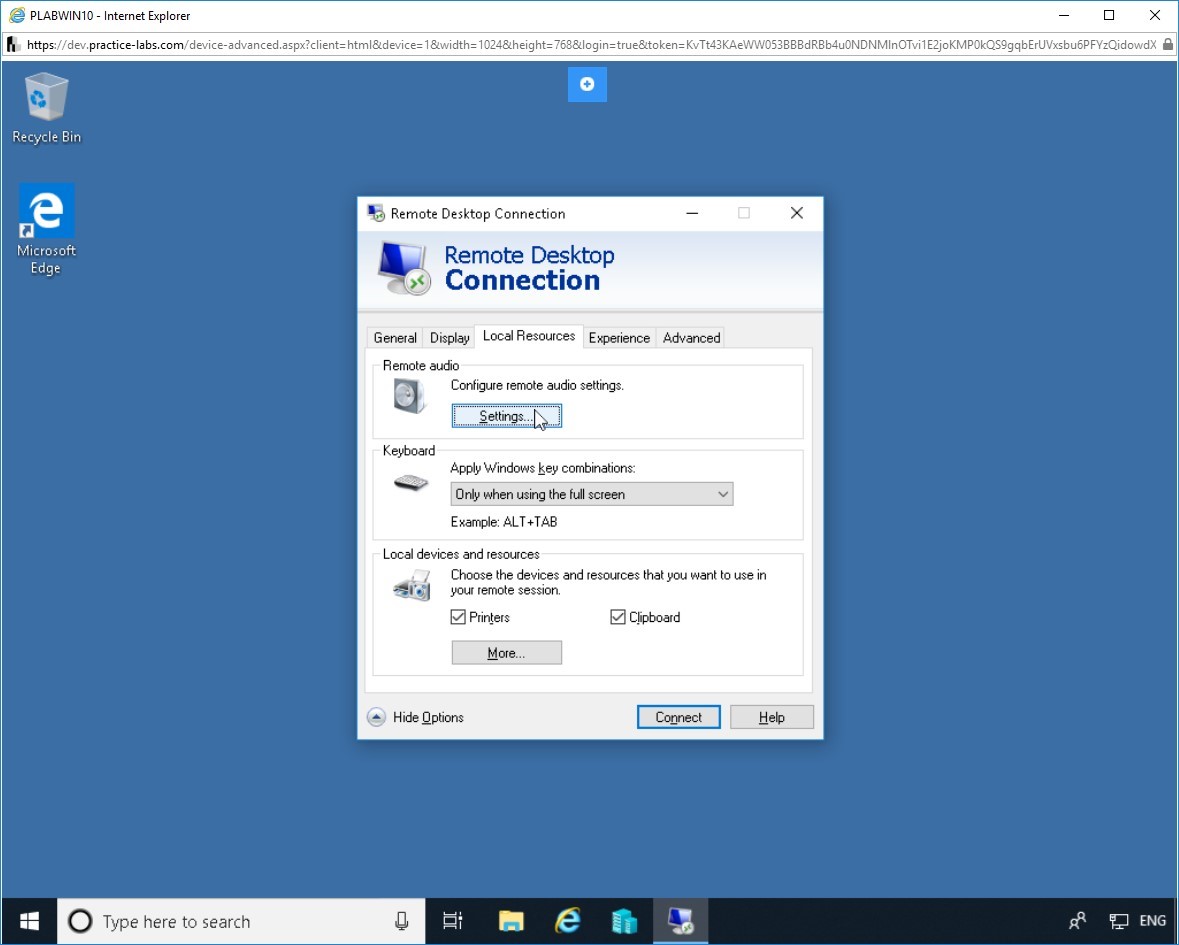
Task: Select Remote Desktop Connection taskbar icon
Action: [x=680, y=921]
